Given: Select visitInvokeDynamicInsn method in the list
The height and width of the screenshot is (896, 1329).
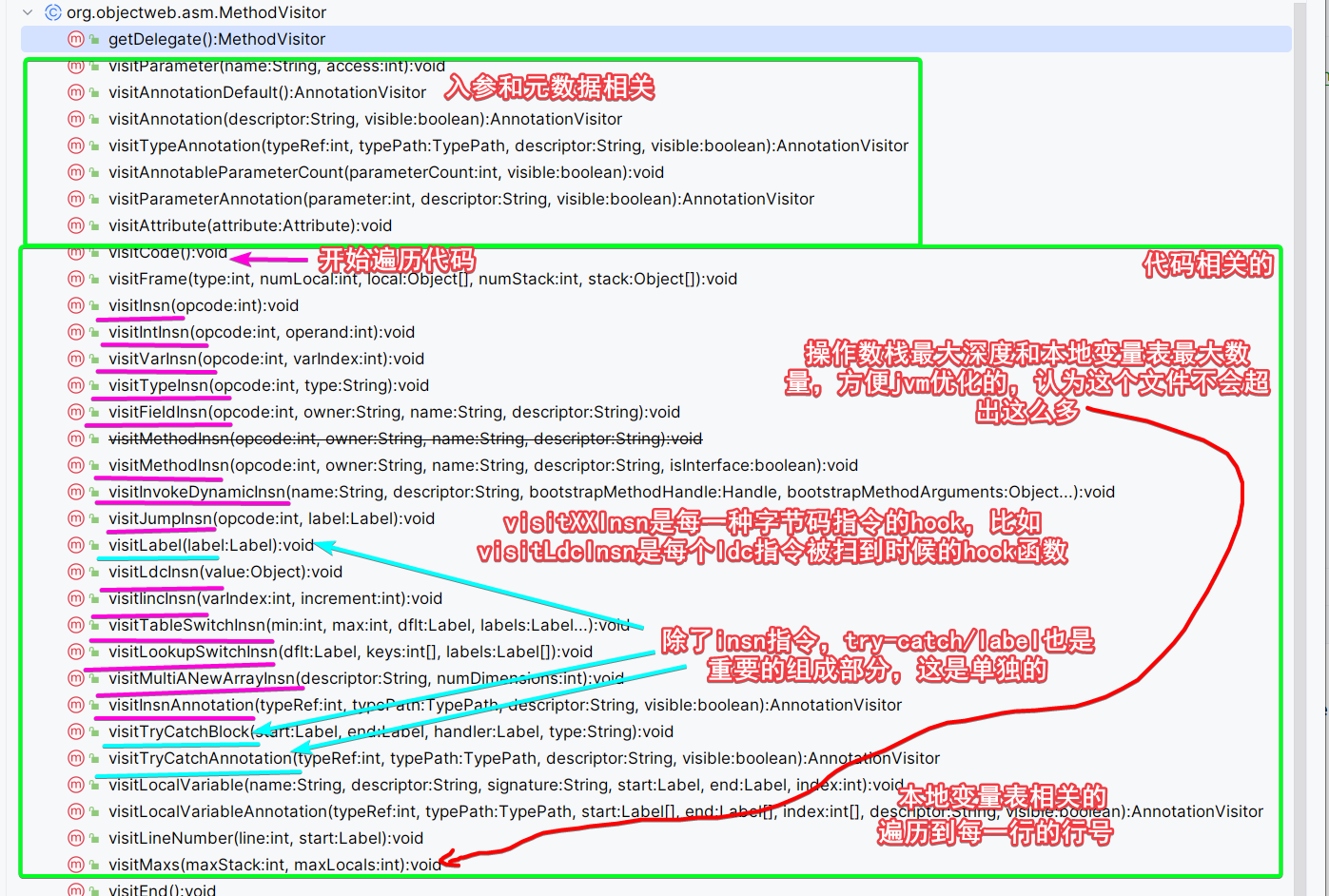Looking at the screenshot, I should [611, 492].
